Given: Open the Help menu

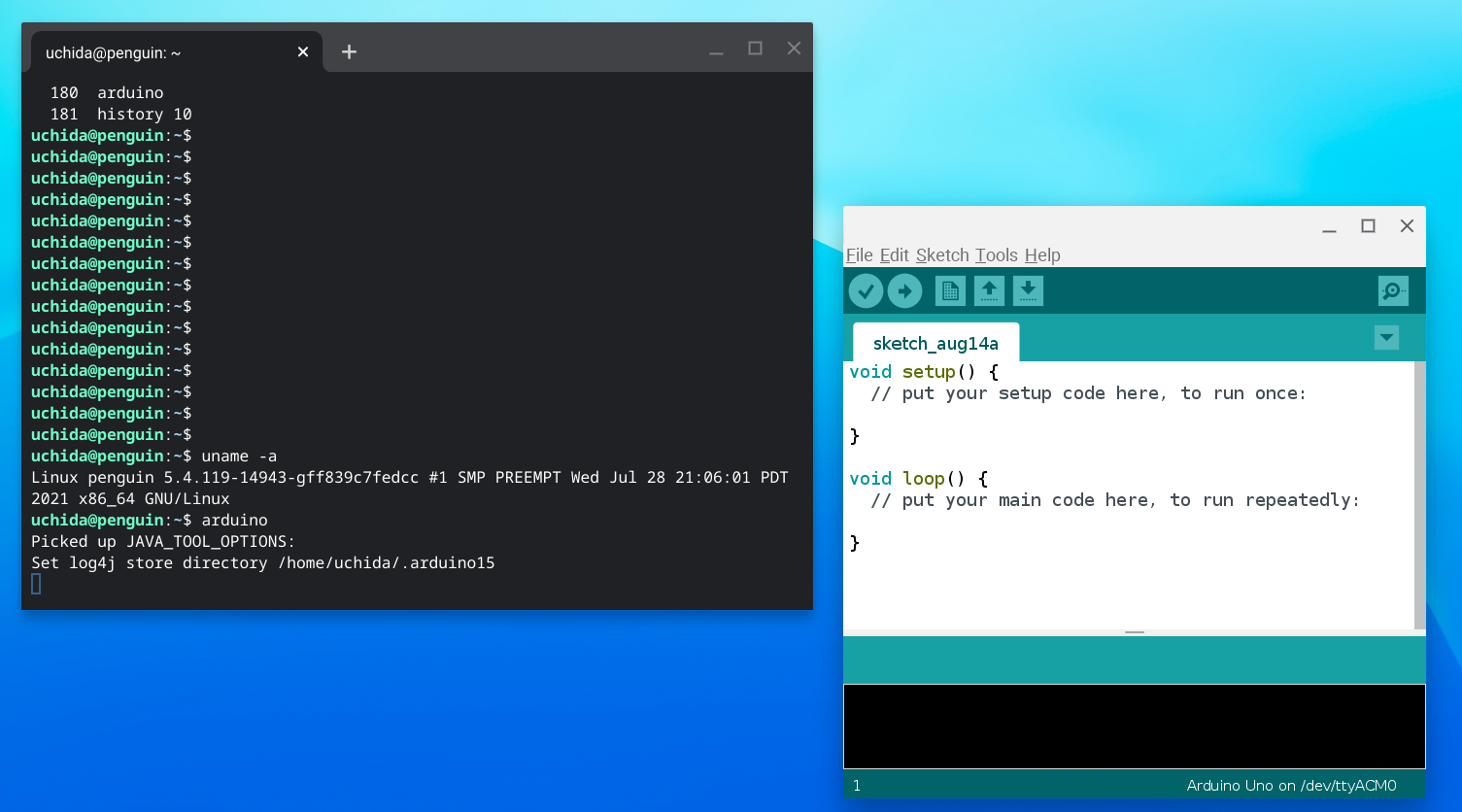Looking at the screenshot, I should pyautogui.click(x=1041, y=255).
